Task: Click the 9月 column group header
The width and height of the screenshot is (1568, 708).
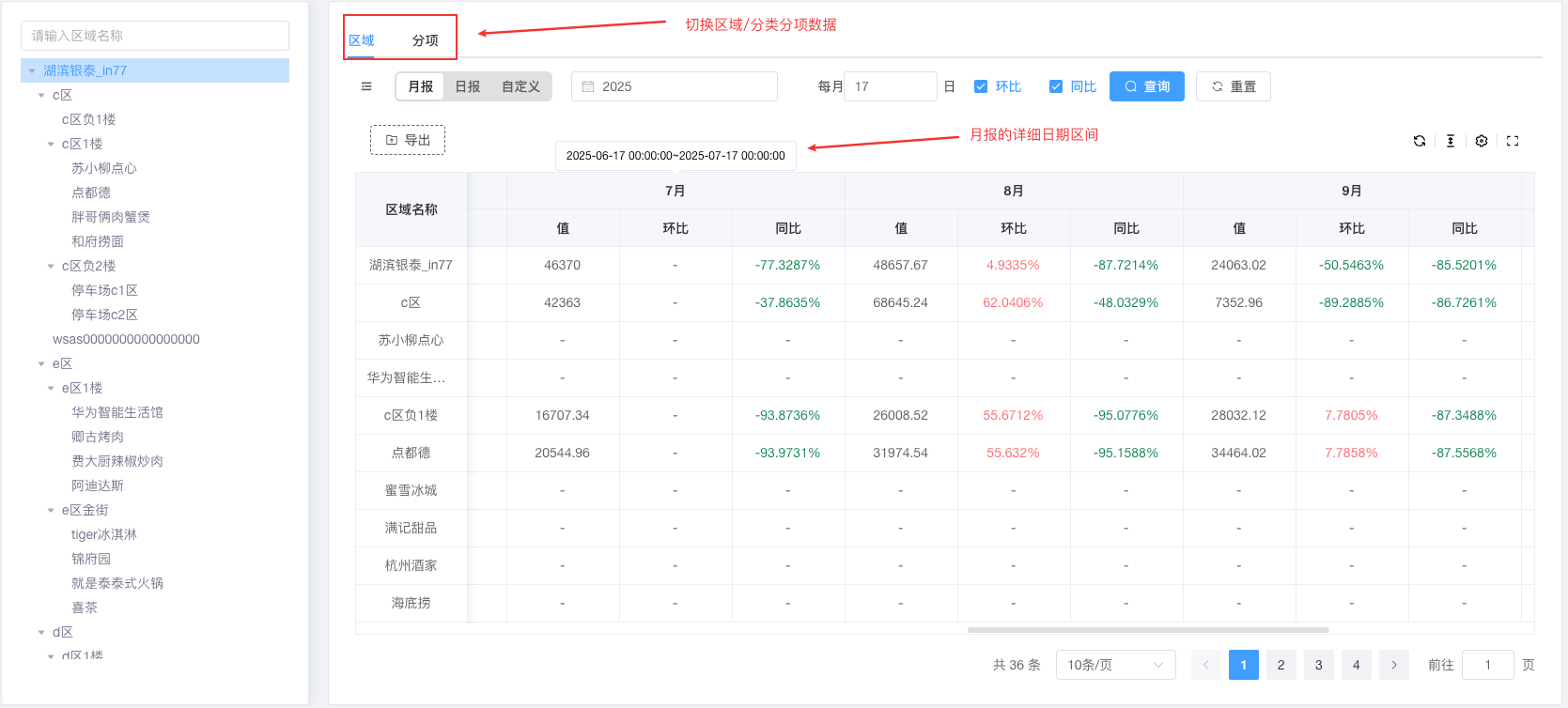Action: (1352, 191)
